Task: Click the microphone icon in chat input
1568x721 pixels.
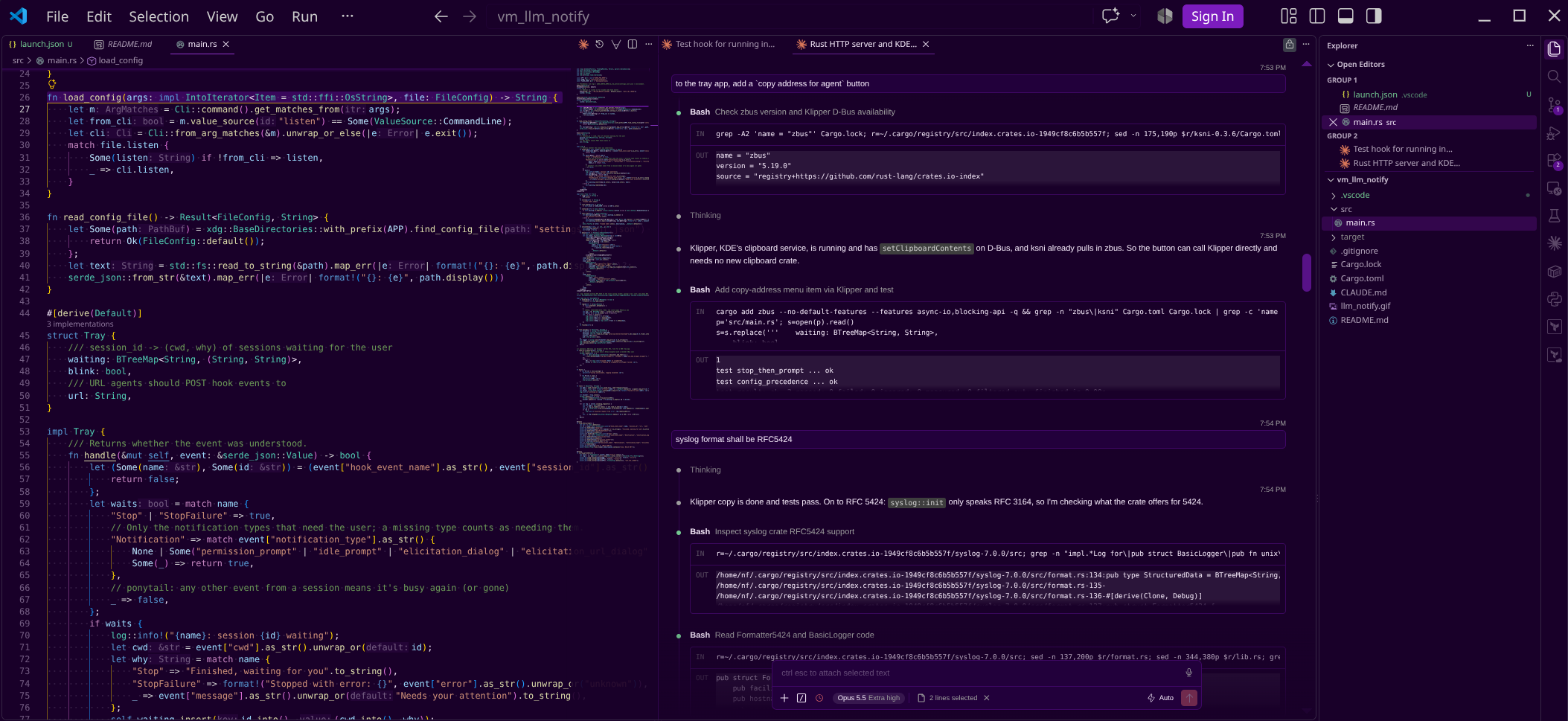Action: coord(1189,673)
